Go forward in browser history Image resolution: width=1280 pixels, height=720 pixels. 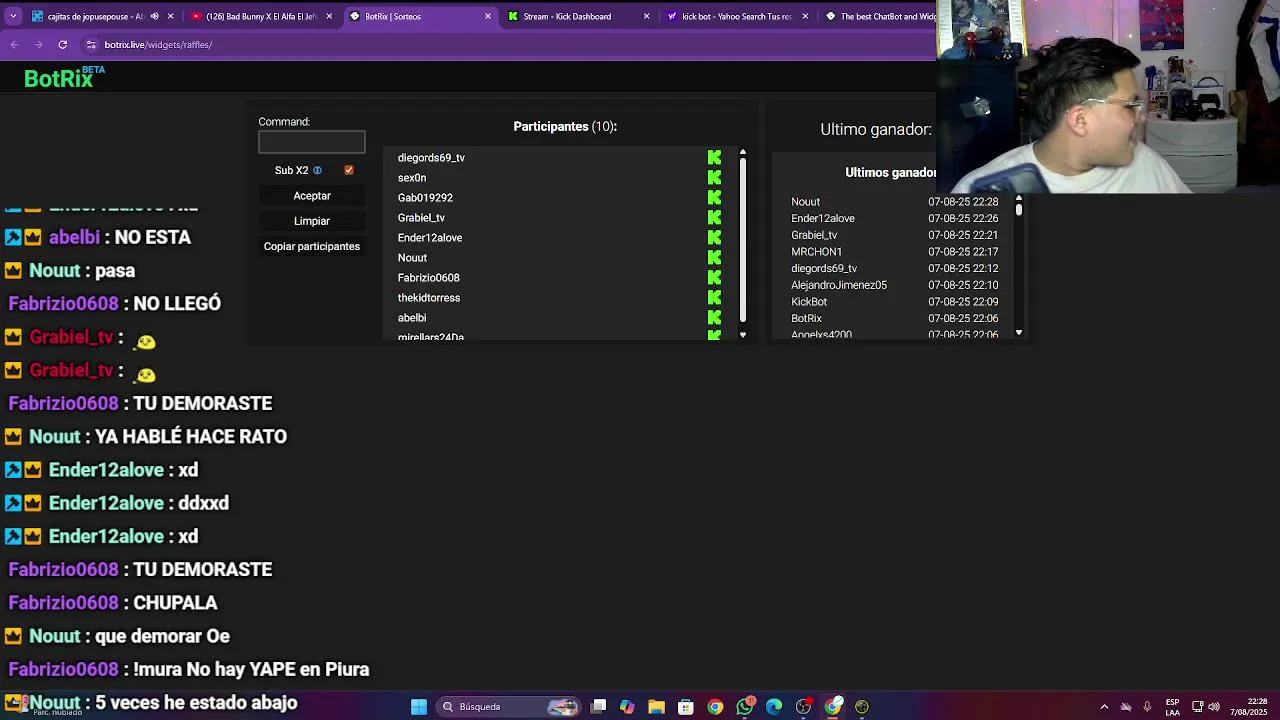(x=38, y=45)
